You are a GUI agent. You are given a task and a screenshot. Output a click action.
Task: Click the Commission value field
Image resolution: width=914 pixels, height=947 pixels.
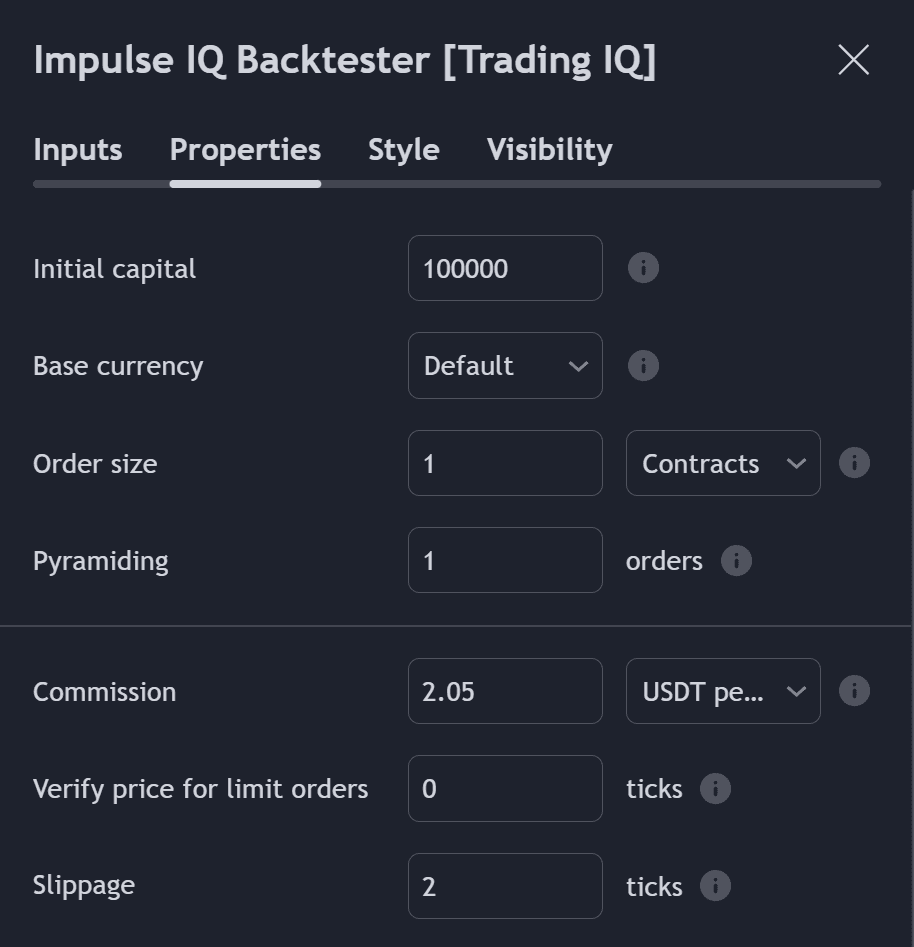(x=505, y=691)
